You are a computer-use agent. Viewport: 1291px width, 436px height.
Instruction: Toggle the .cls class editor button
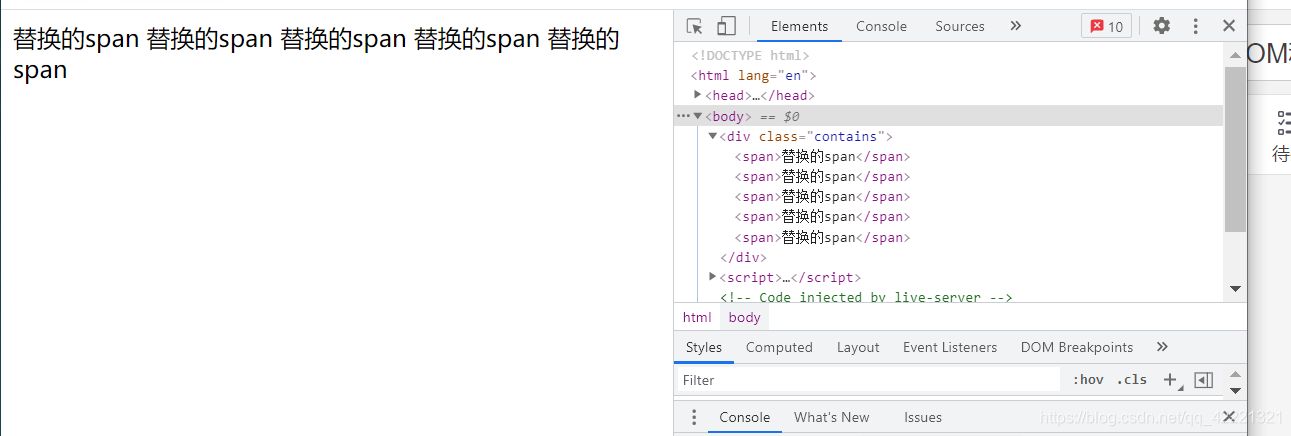(x=1132, y=380)
